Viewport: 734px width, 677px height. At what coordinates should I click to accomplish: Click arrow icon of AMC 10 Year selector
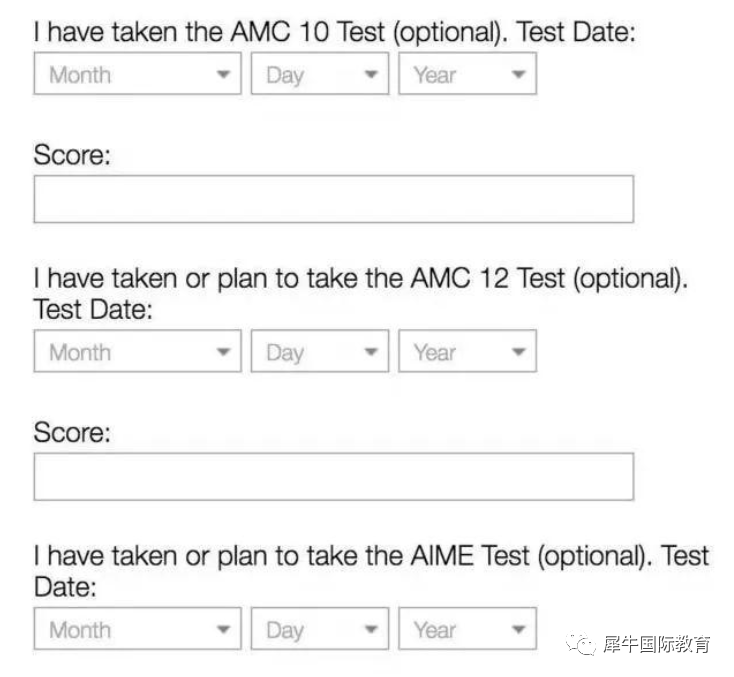coord(518,74)
